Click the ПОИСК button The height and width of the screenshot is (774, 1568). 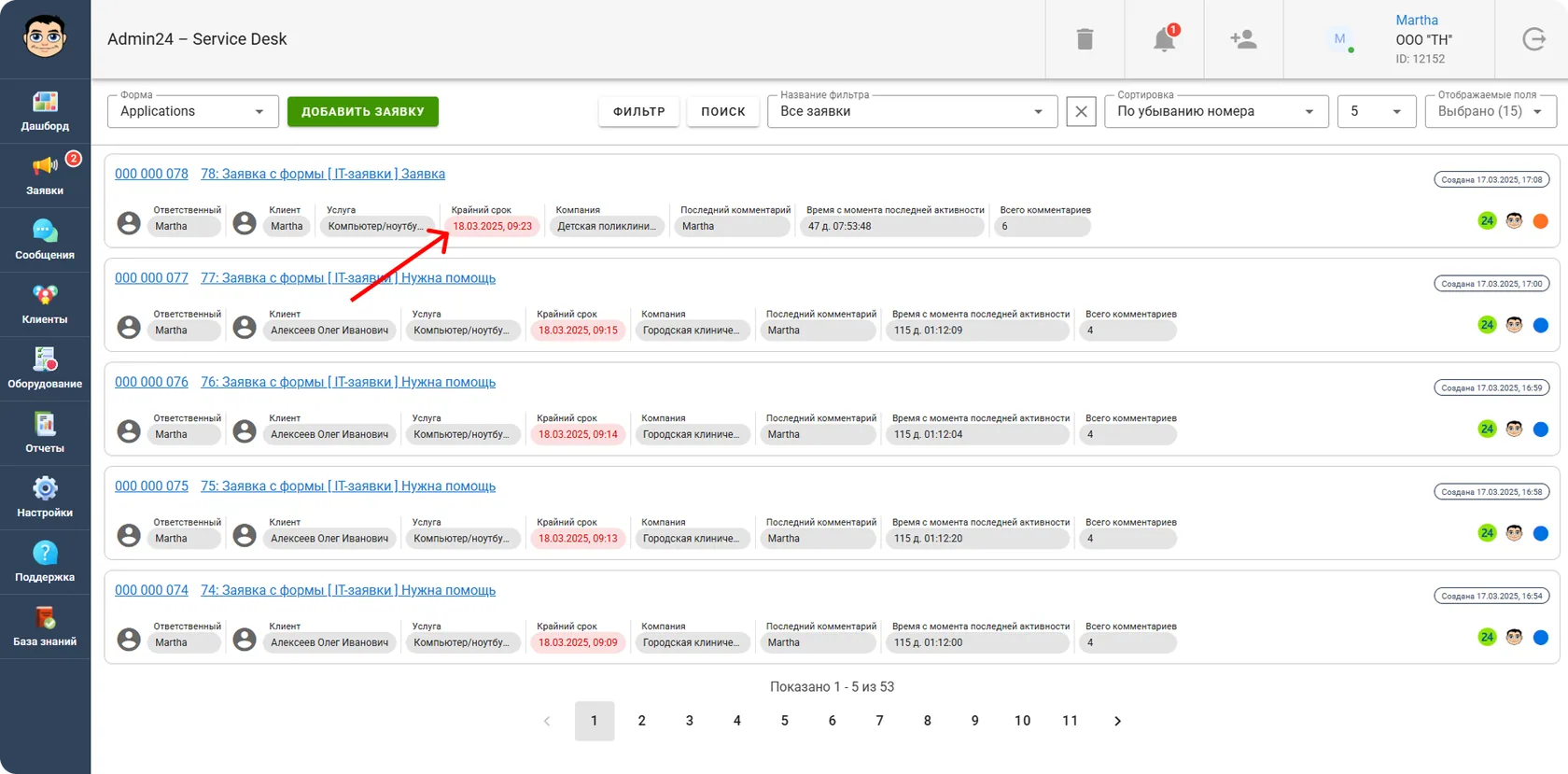tap(723, 111)
